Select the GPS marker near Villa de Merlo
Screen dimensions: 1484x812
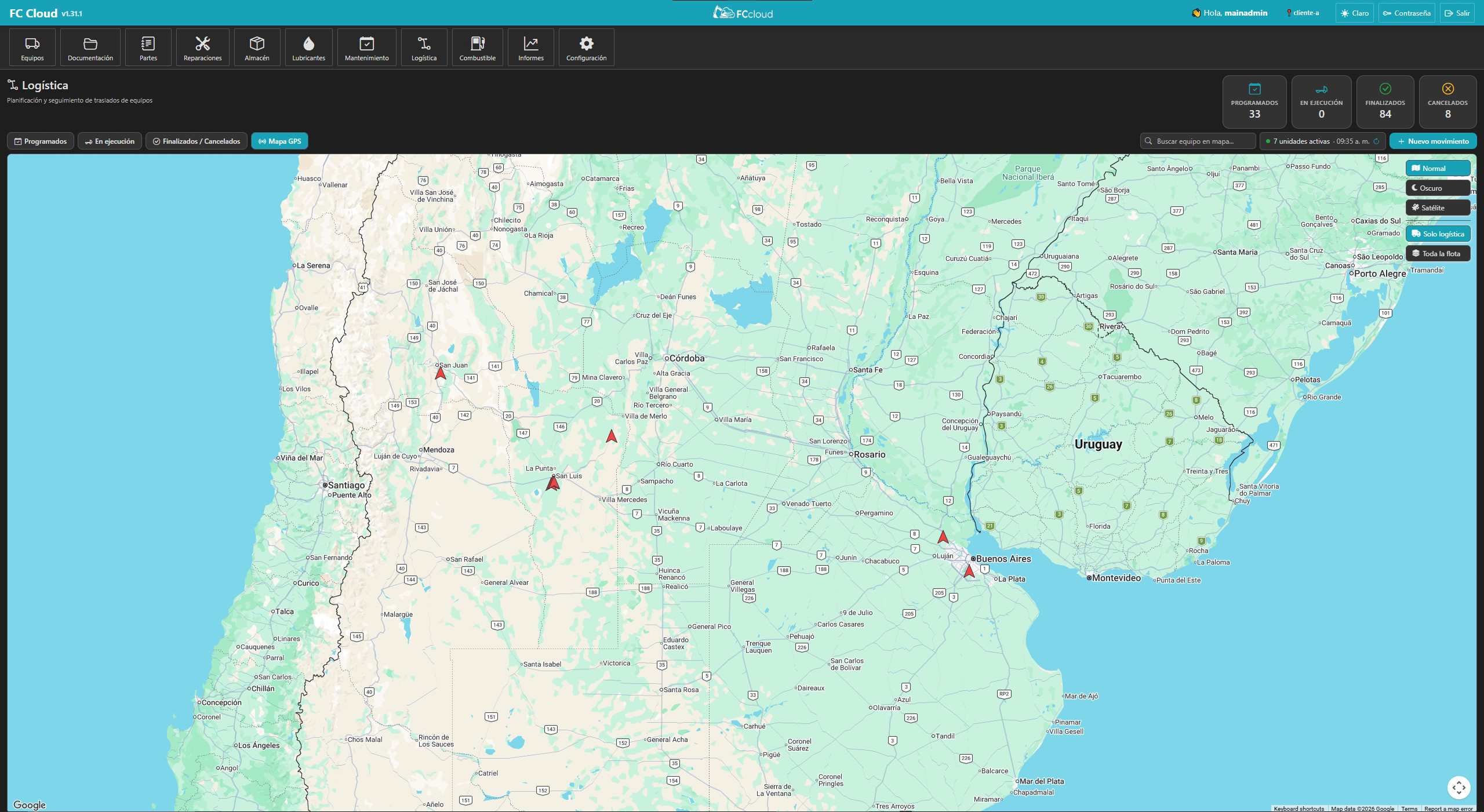tap(612, 436)
